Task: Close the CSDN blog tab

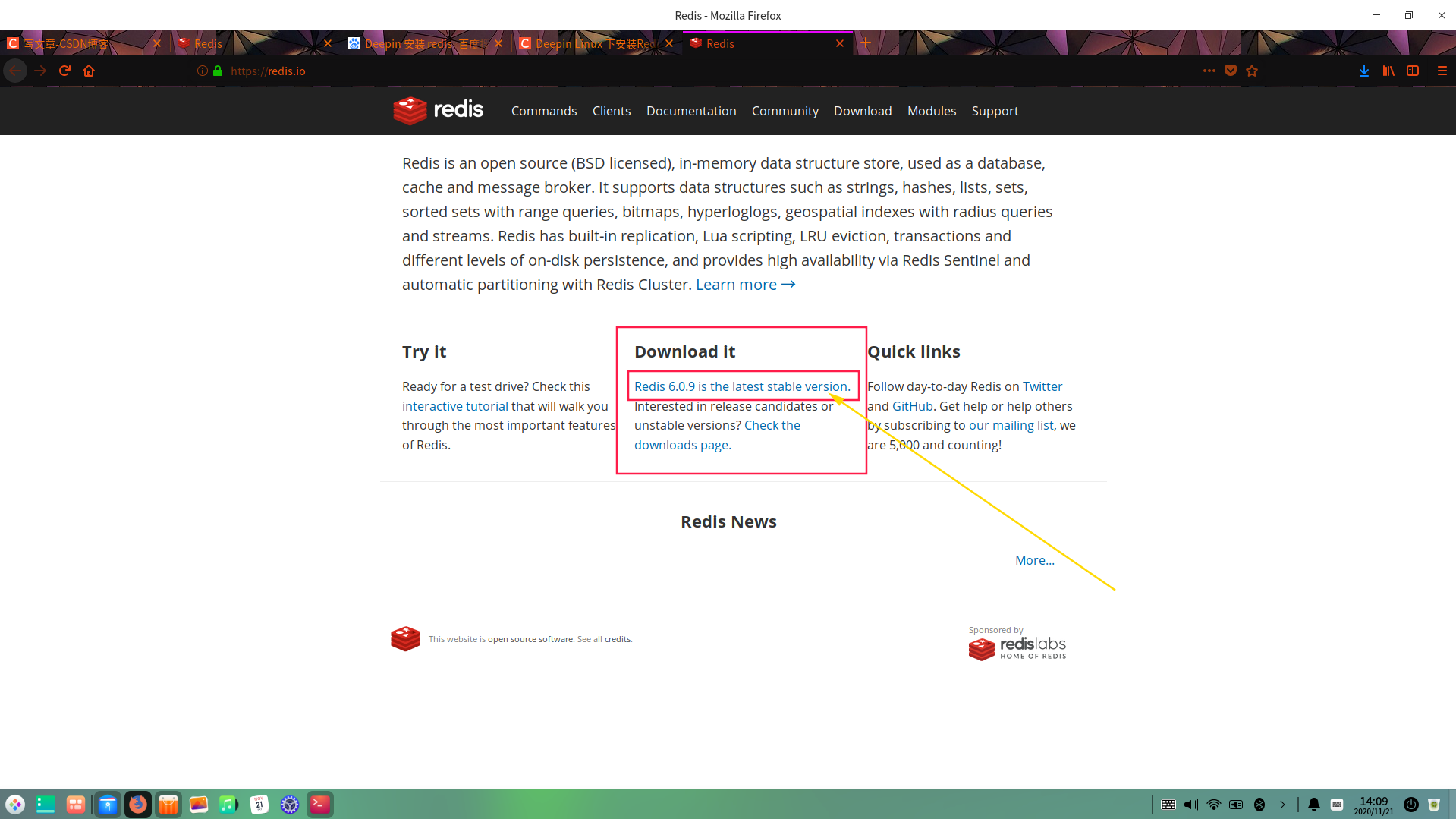Action: tap(157, 43)
